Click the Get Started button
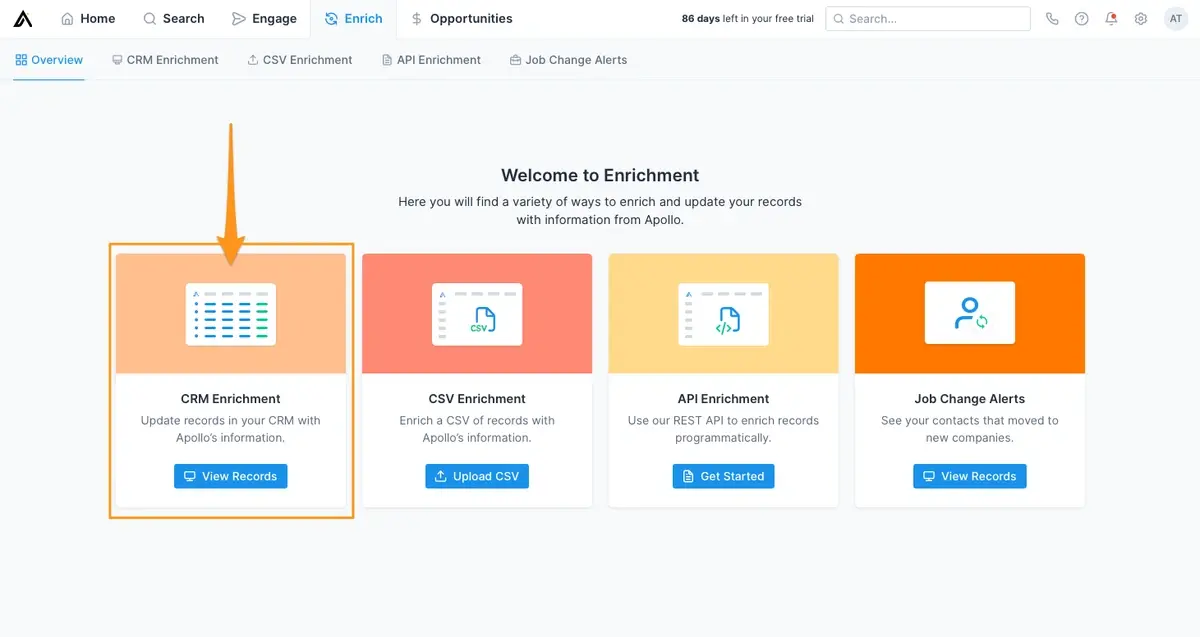This screenshot has height=637, width=1200. point(723,476)
